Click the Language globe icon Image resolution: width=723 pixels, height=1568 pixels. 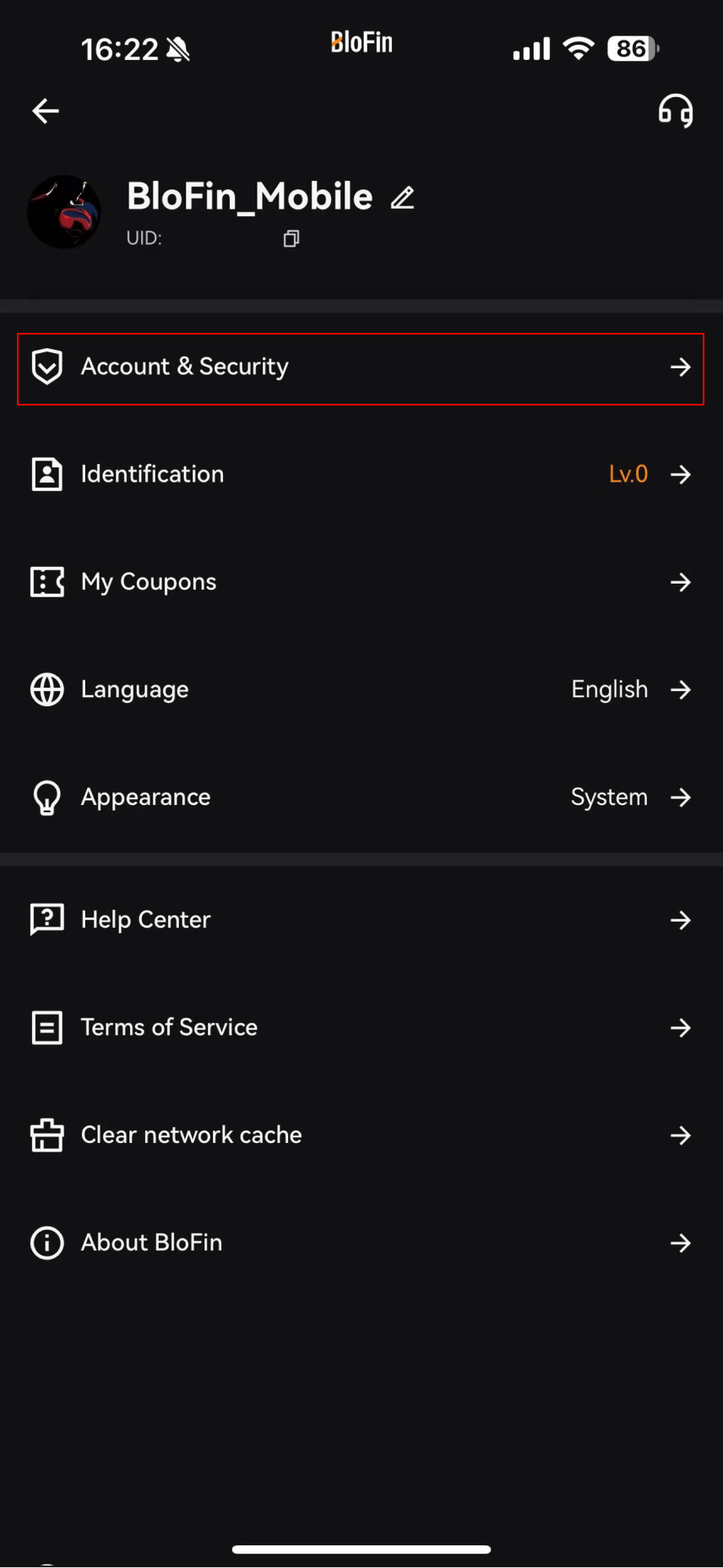coord(47,689)
